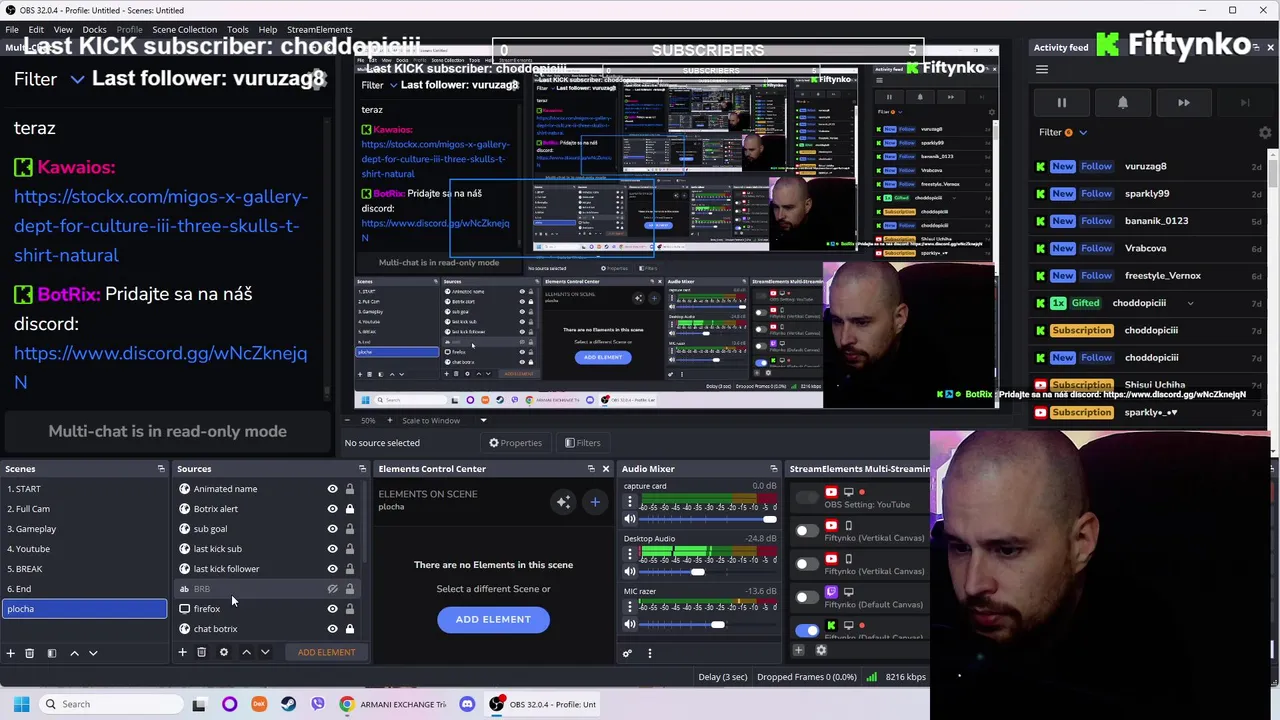Open scene filters icon in the Scenes toolbar
1280x720 pixels.
pyautogui.click(x=50, y=653)
